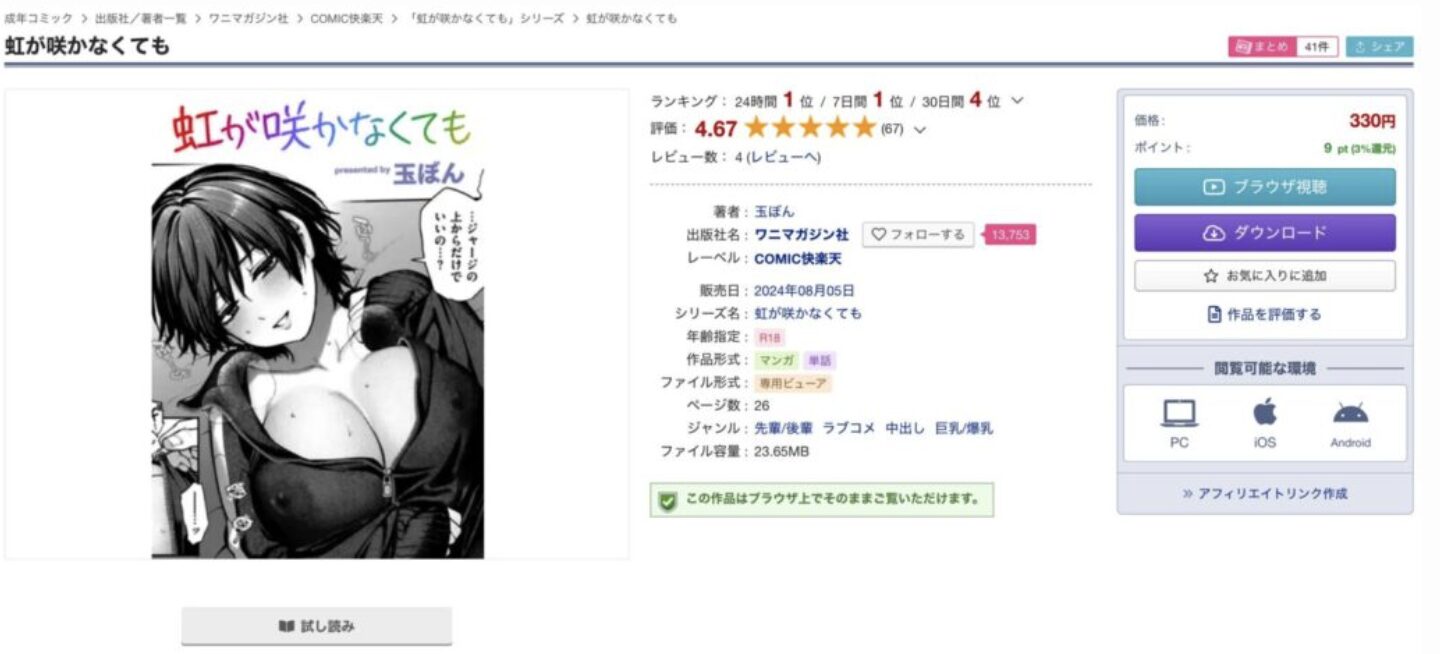Screen dimensions: 1440x654
Task: Open the まとめ collection button
Action: pos(1283,47)
